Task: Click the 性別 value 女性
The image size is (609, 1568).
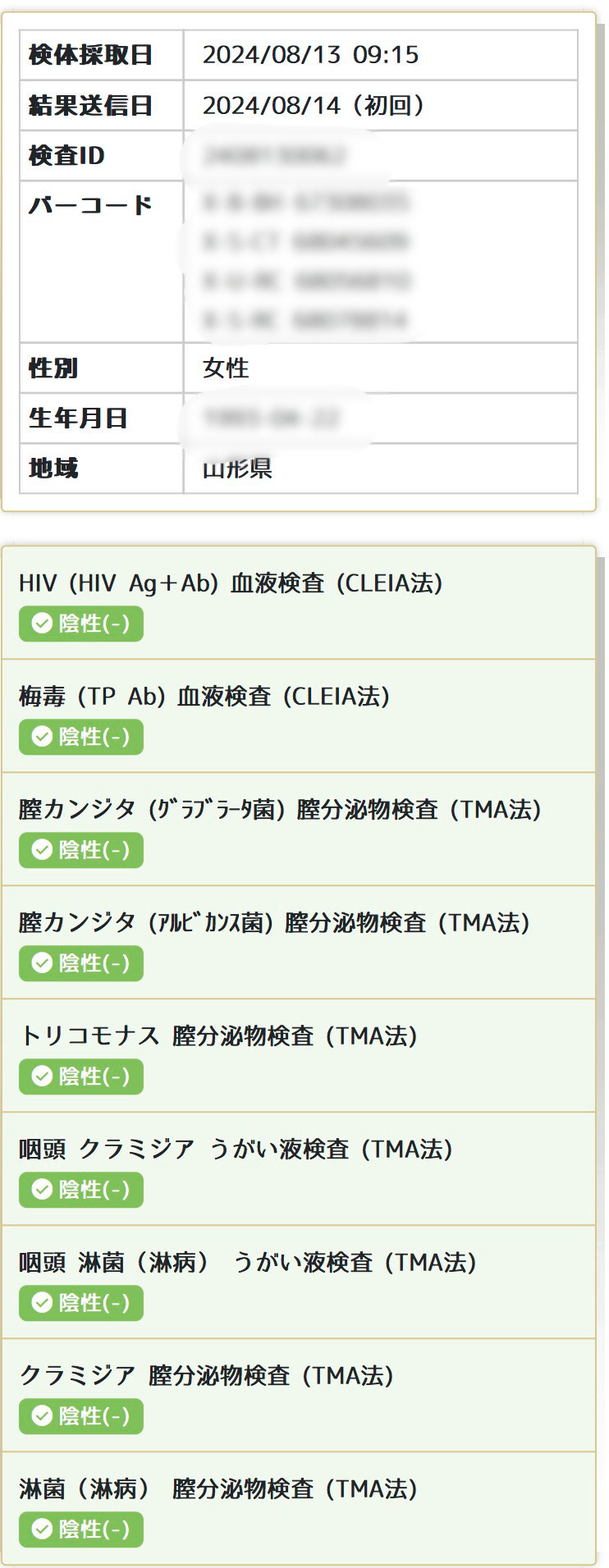Action: (x=226, y=368)
